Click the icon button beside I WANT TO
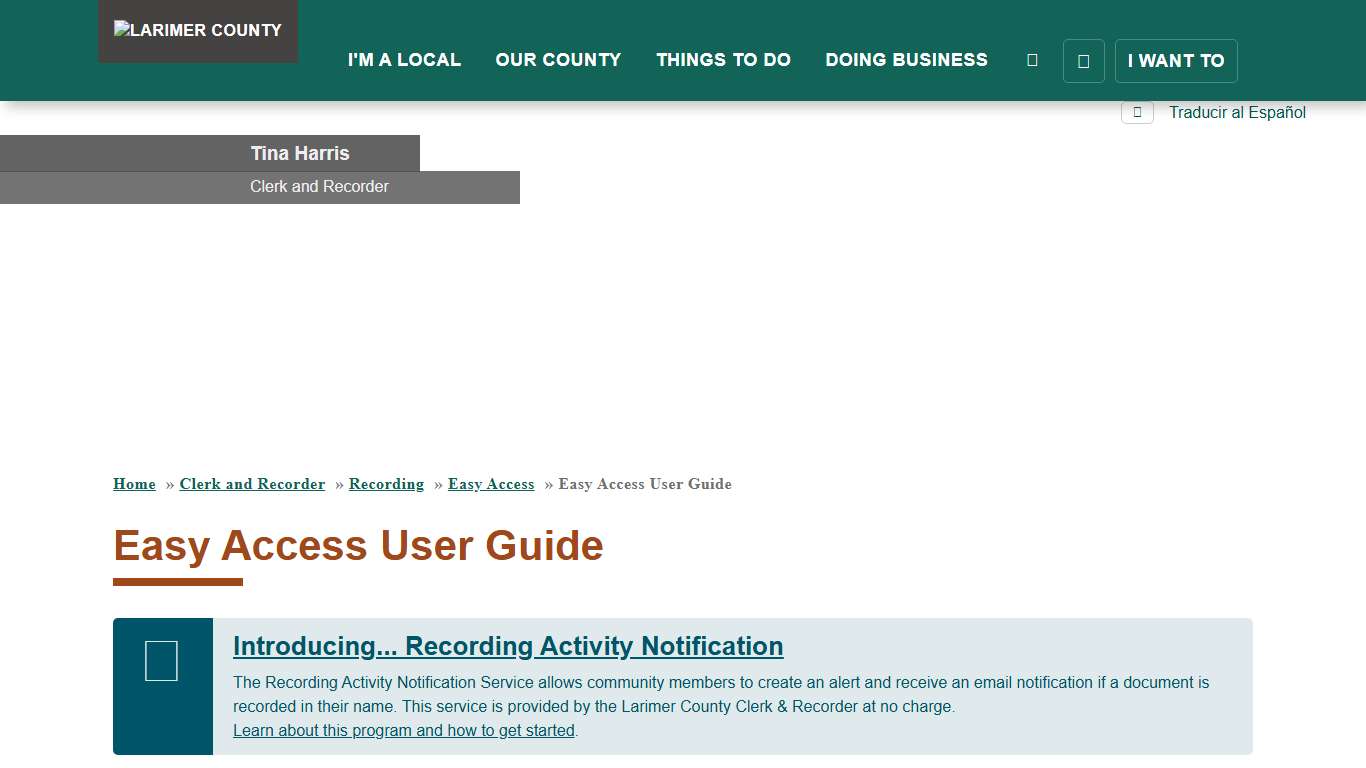The height and width of the screenshot is (768, 1366). pos(1083,61)
